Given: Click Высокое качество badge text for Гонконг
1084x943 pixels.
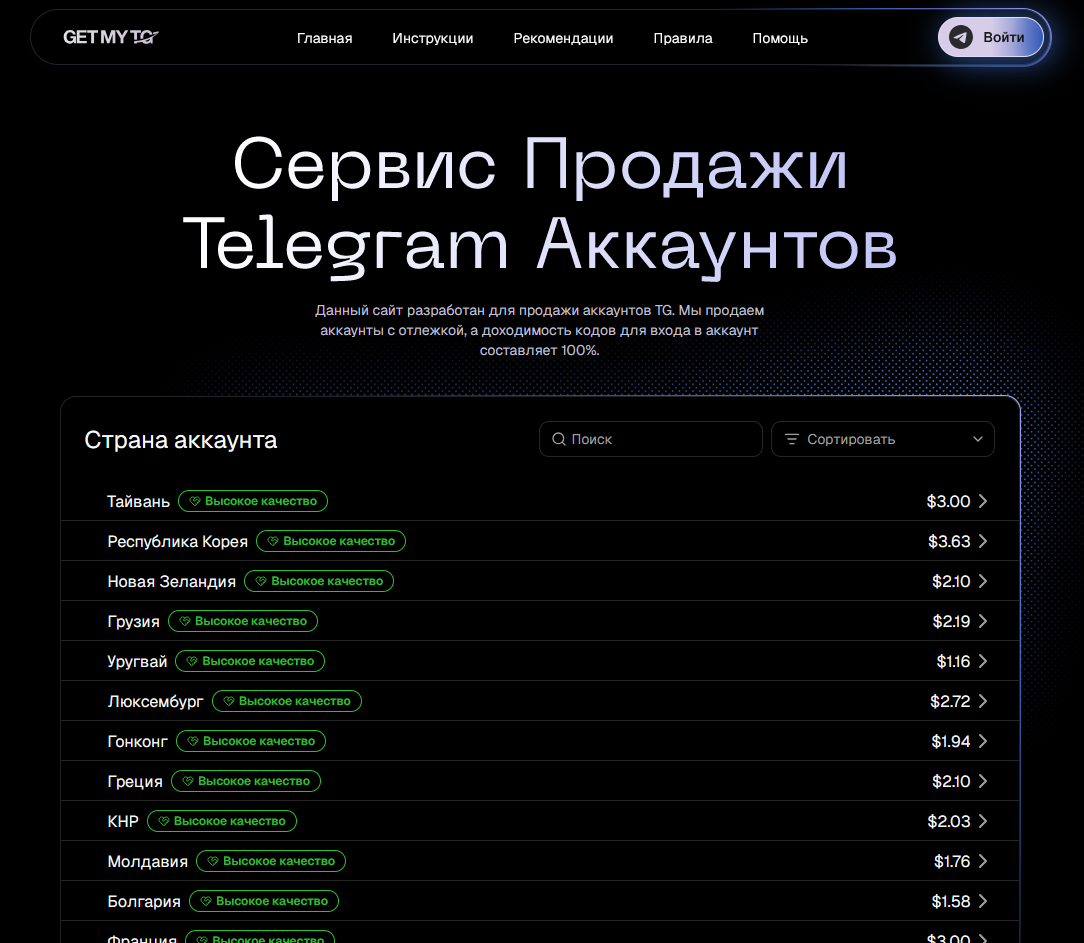Looking at the screenshot, I should point(259,741).
